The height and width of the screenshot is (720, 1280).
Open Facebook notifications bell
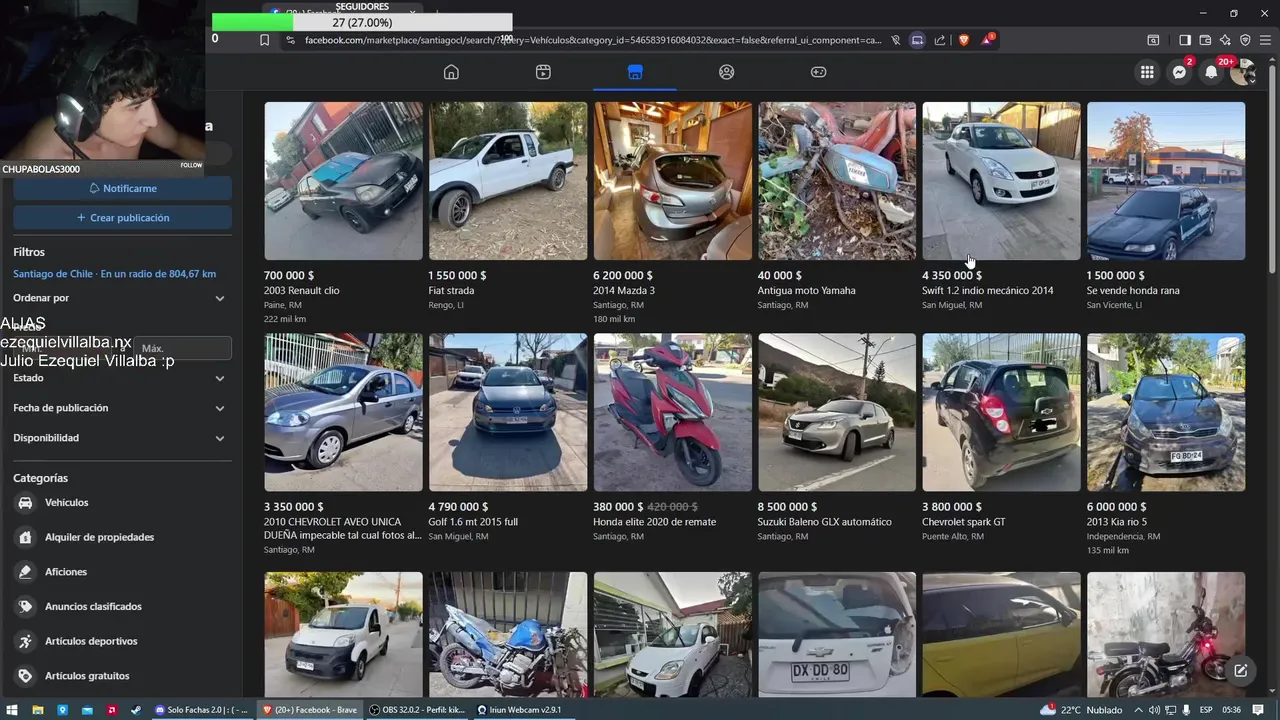(x=1212, y=72)
